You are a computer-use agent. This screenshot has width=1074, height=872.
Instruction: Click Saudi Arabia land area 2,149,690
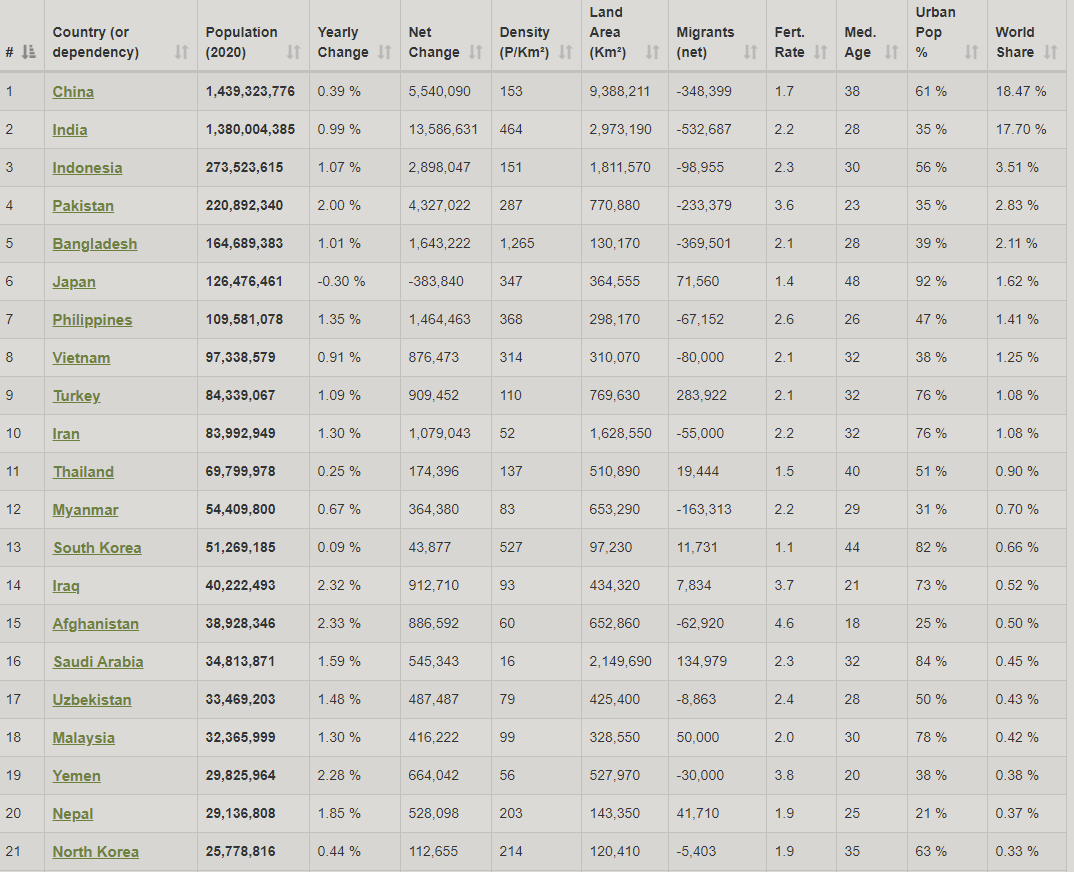point(621,662)
